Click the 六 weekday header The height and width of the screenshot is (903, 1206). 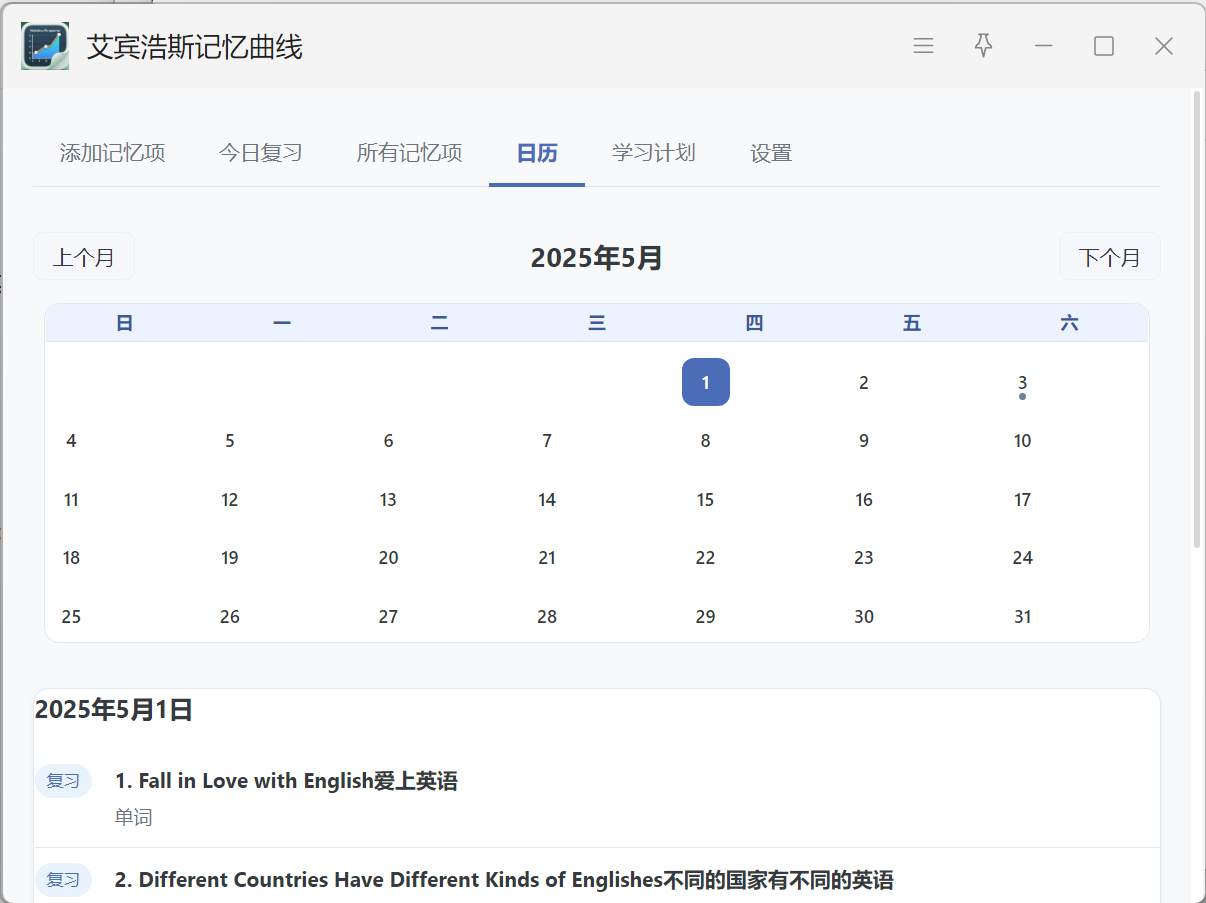point(1069,323)
